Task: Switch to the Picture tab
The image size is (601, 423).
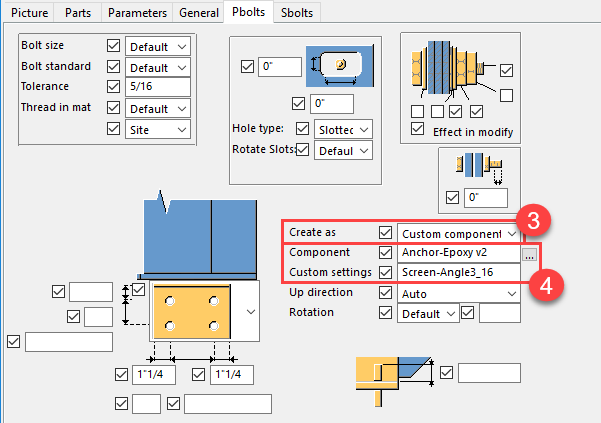Action: 28,12
